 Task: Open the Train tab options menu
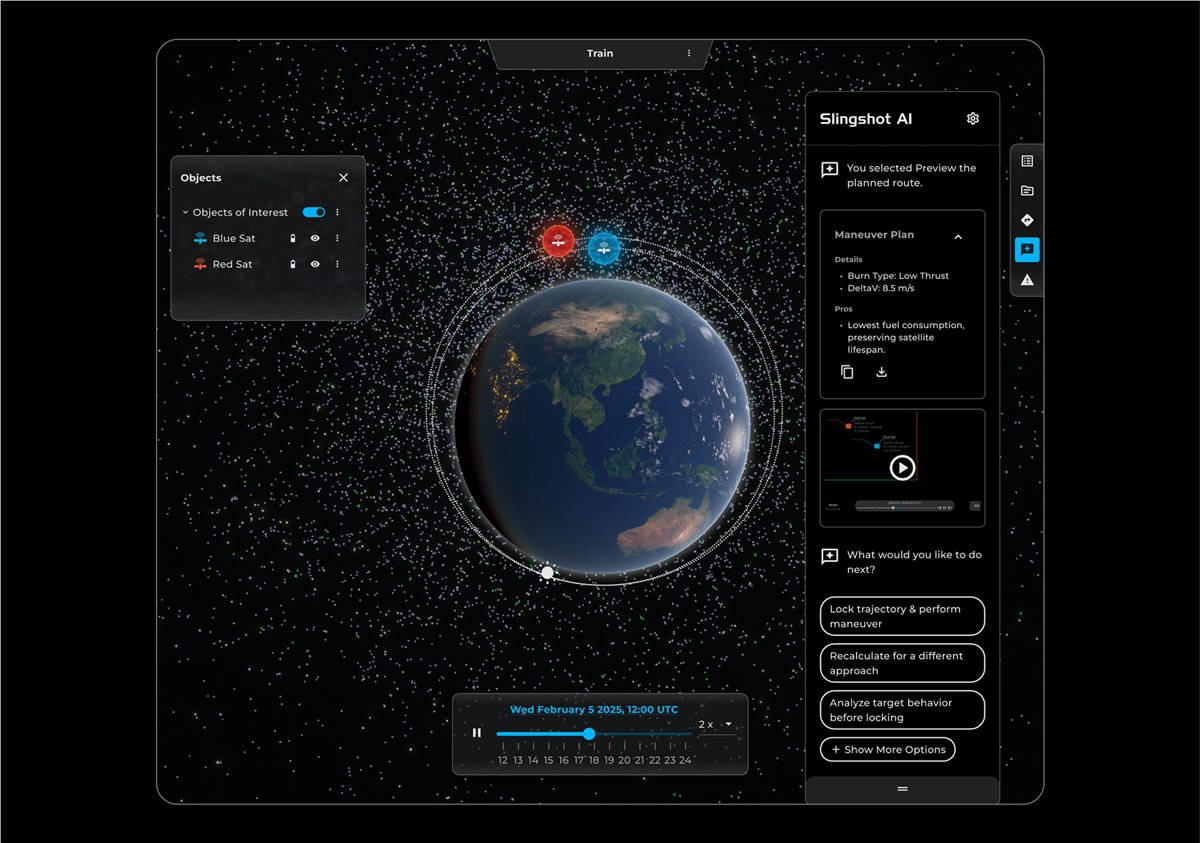(689, 53)
